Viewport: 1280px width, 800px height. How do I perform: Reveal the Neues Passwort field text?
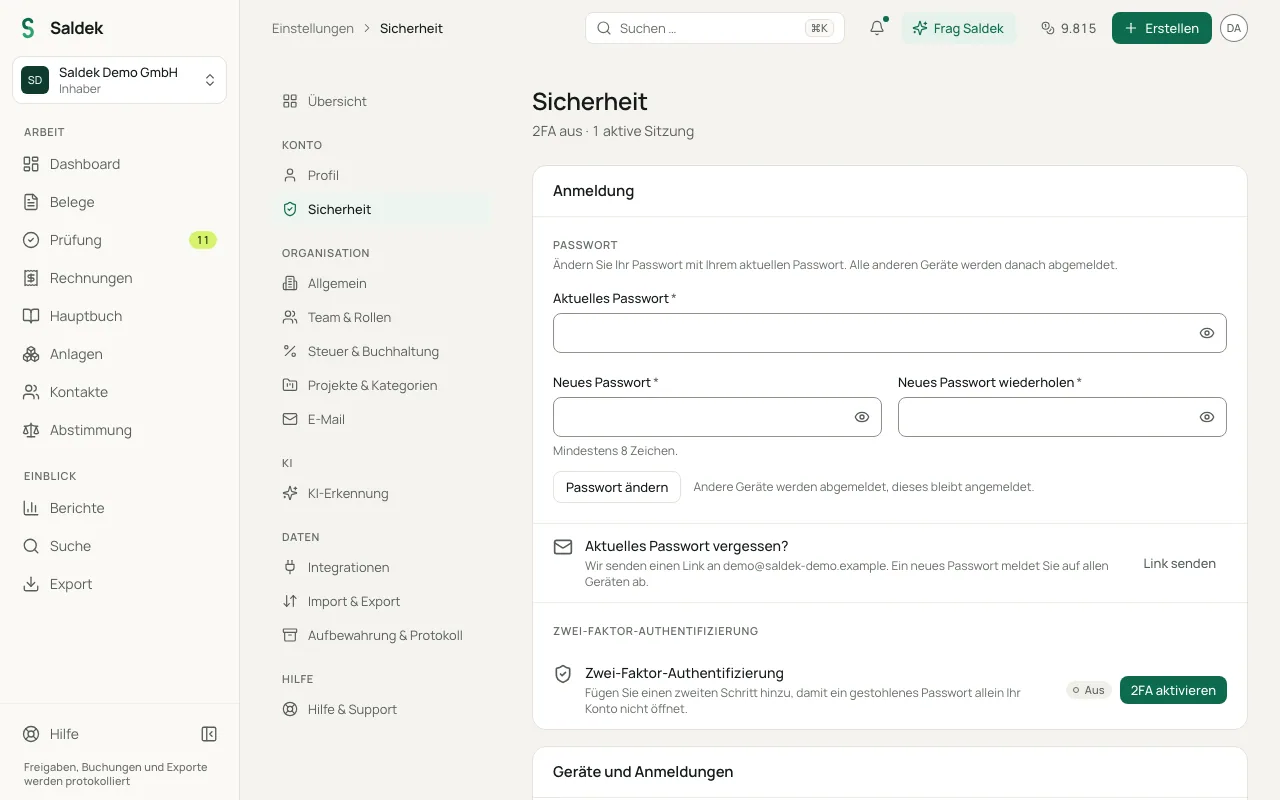[x=862, y=417]
